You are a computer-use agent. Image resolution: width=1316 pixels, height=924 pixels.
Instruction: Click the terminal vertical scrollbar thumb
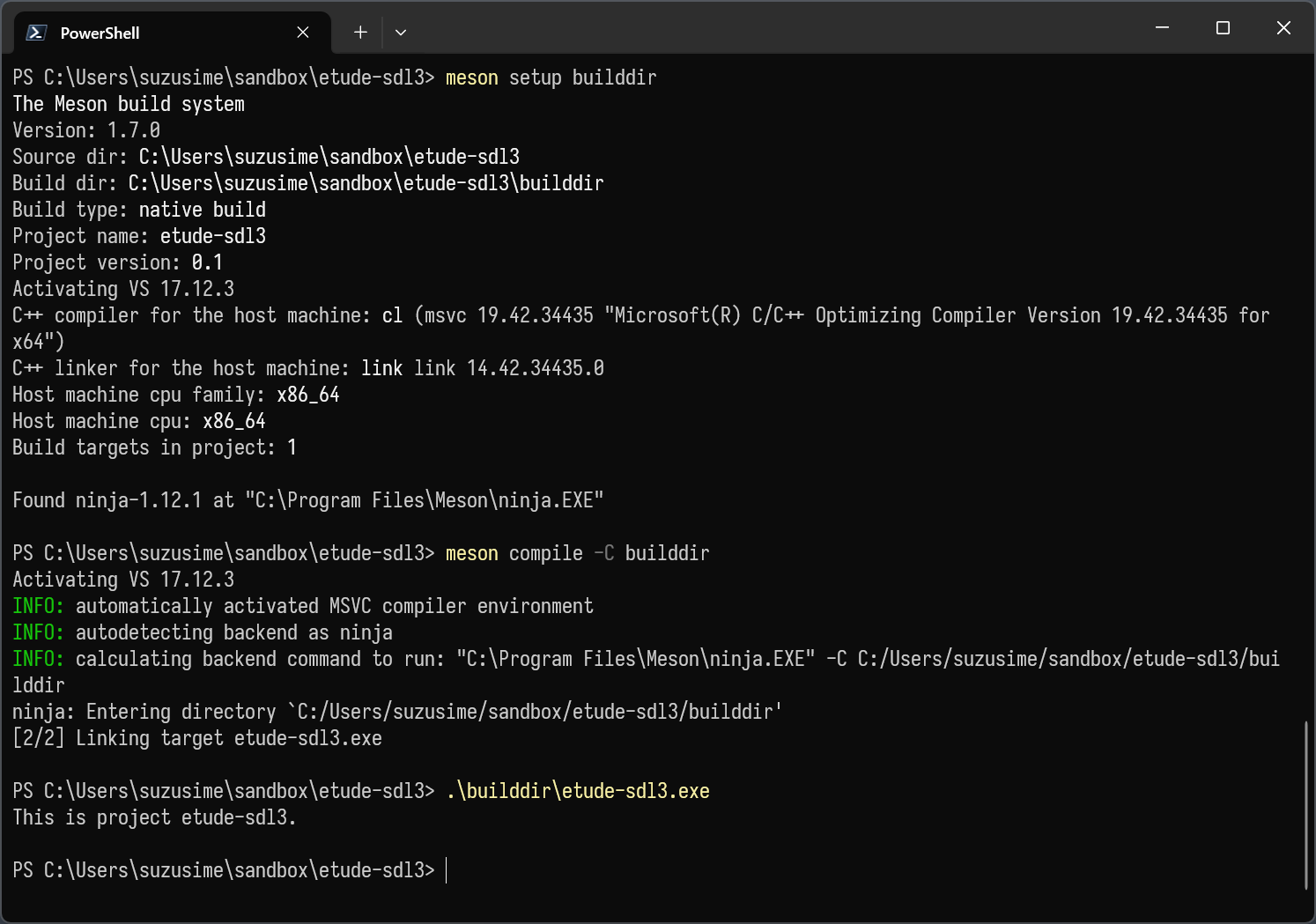[1305, 805]
